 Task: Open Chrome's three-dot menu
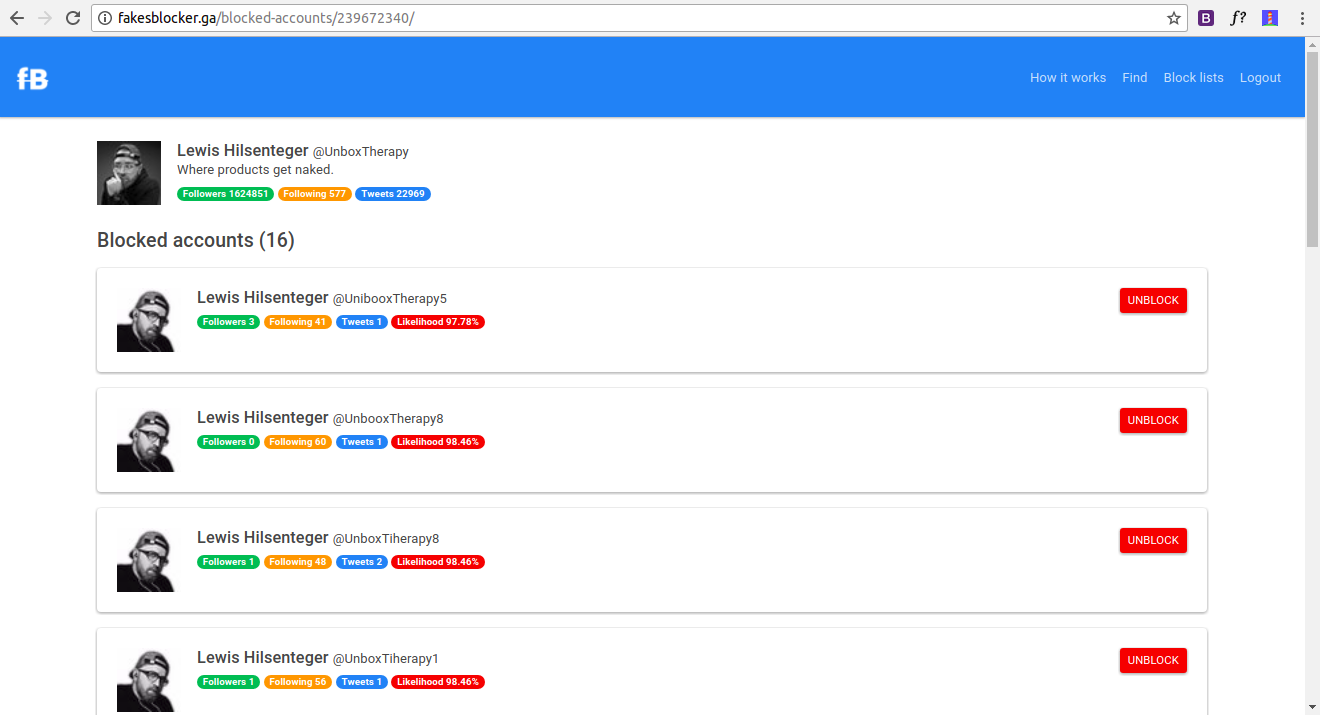pyautogui.click(x=1301, y=17)
